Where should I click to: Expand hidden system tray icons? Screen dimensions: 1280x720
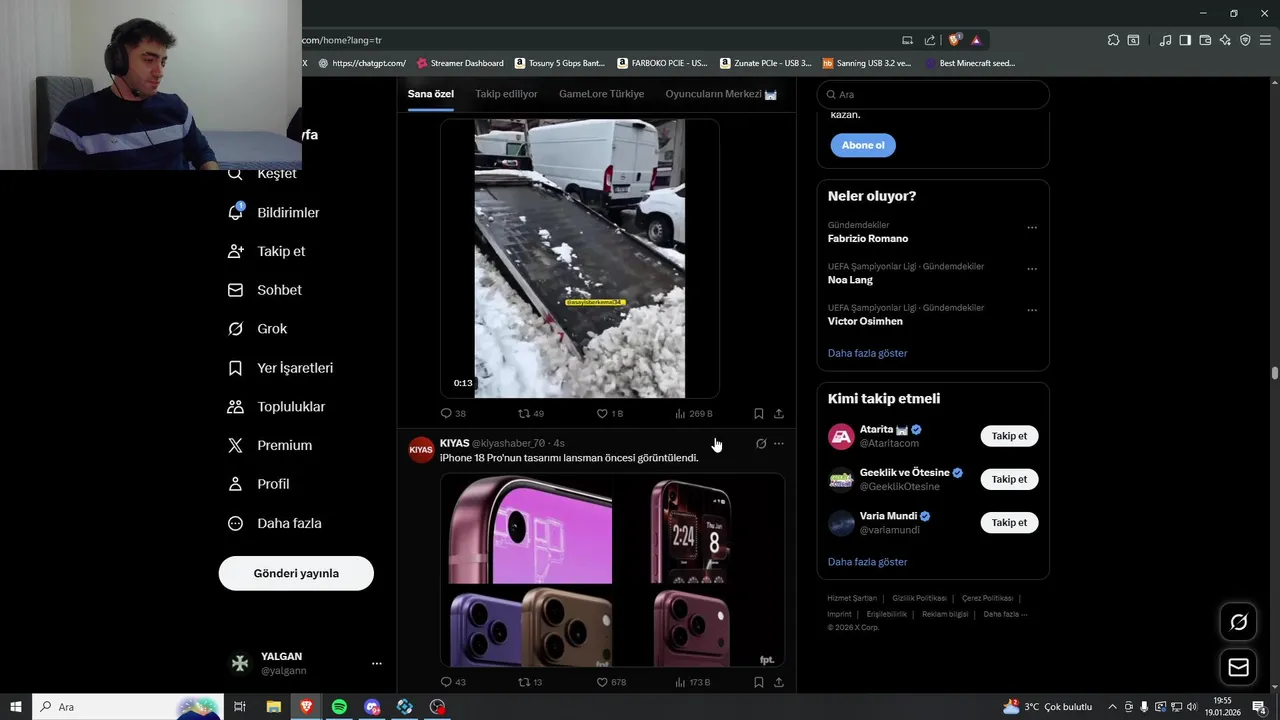pyautogui.click(x=1112, y=707)
